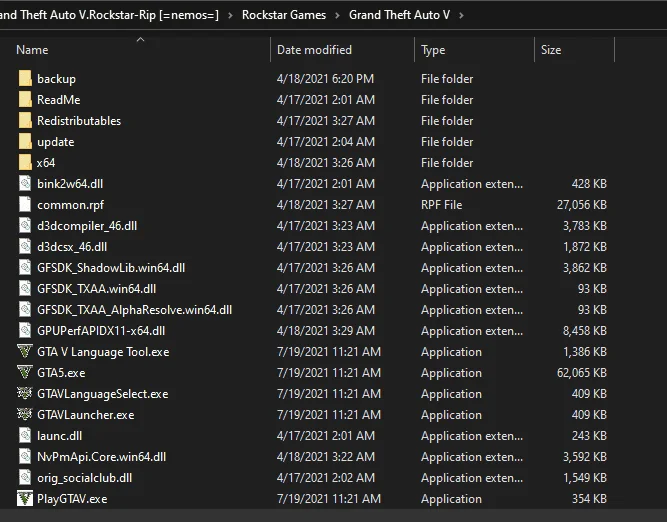Click the d3dcsx_46.dll file icon
The image size is (667, 522).
[x=25, y=246]
